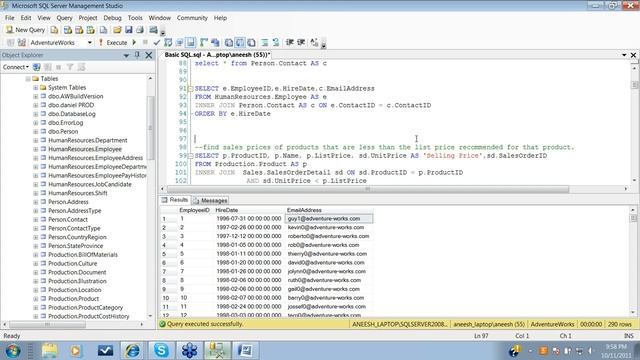The width and height of the screenshot is (640, 360).
Task: Open the Windows Start menu
Action: (x=13, y=351)
